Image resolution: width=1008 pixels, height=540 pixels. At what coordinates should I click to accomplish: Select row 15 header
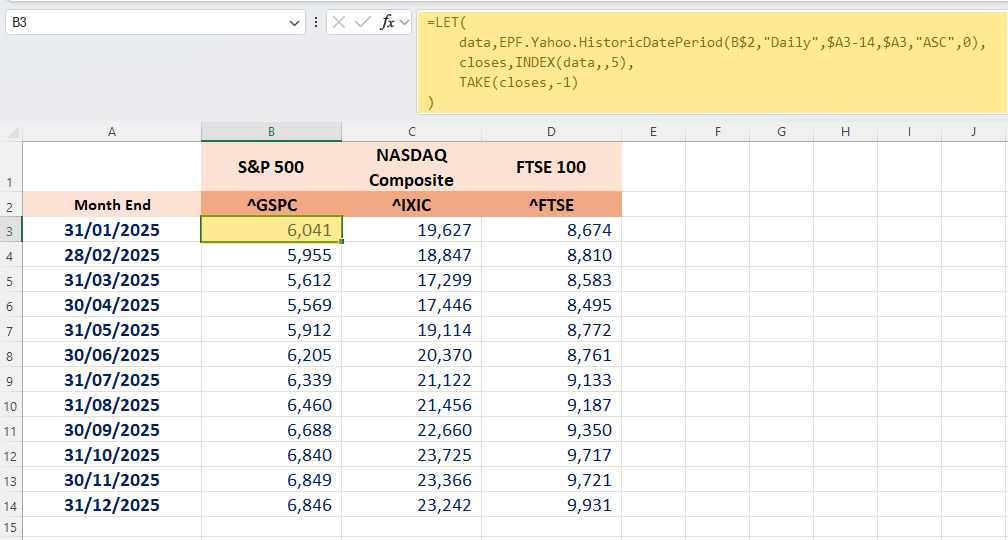click(11, 528)
